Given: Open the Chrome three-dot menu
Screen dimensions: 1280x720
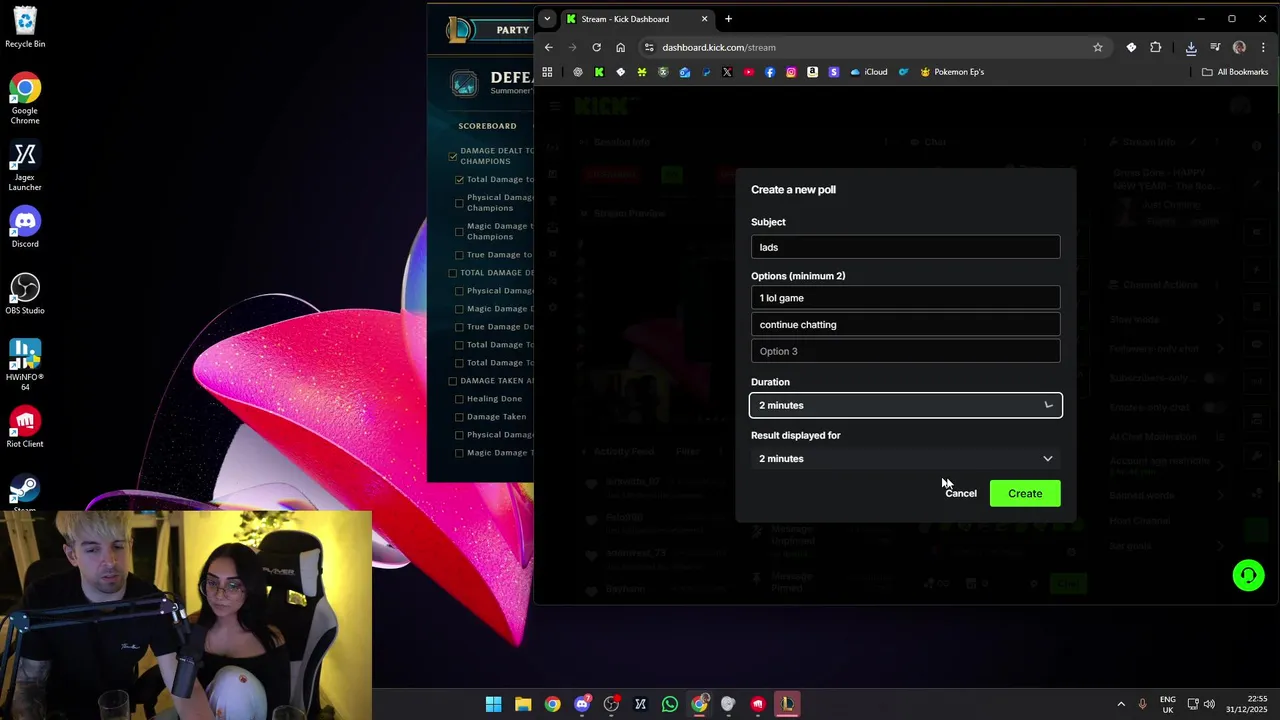Looking at the screenshot, I should [1264, 47].
